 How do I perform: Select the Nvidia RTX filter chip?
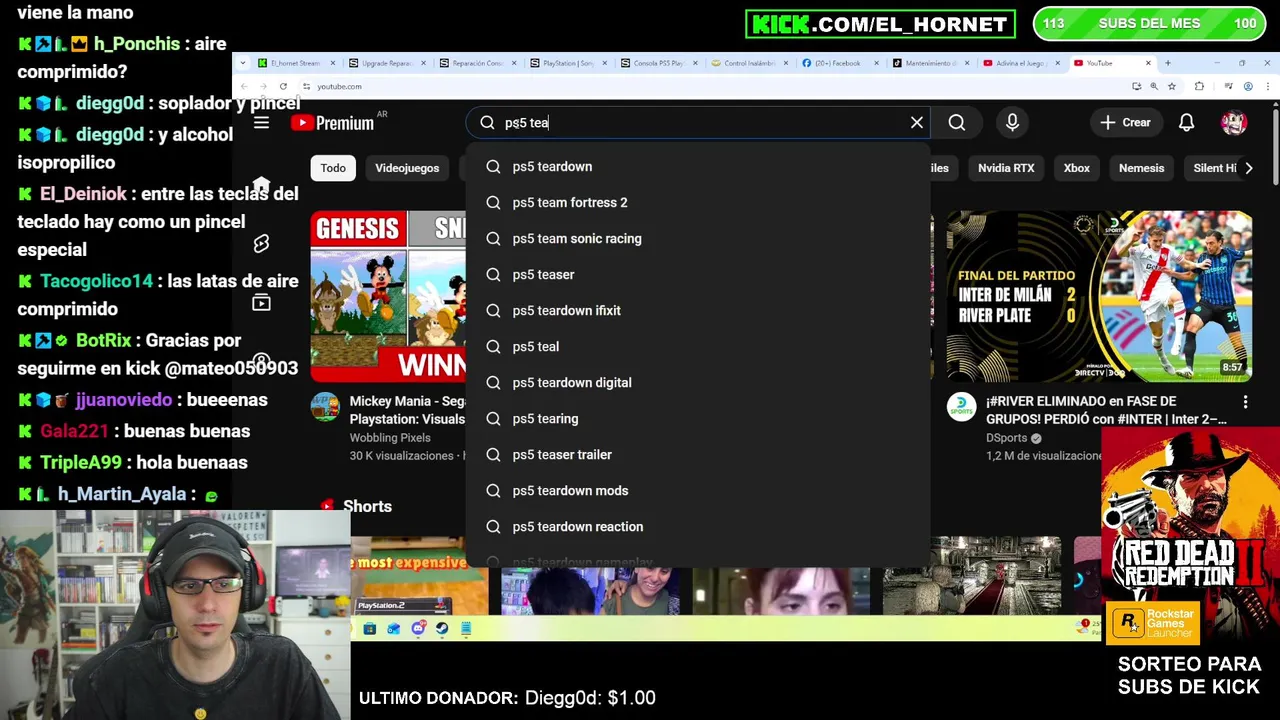pos(1006,168)
